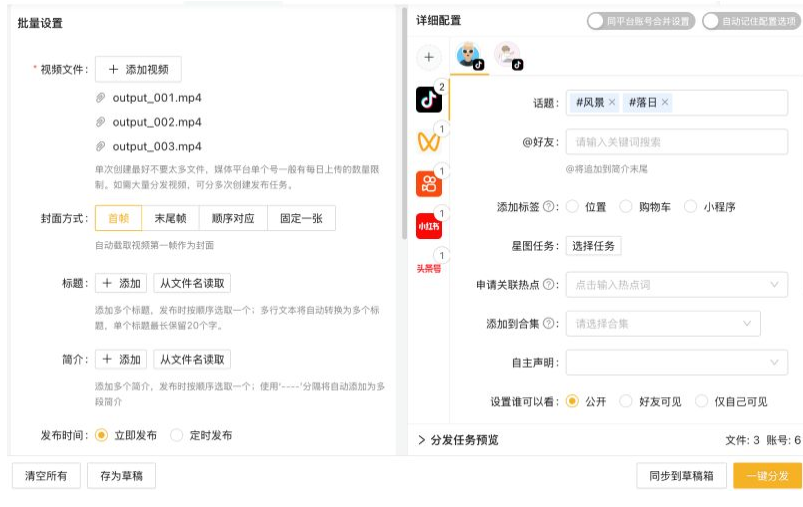The width and height of the screenshot is (803, 507).
Task: Click paperclip icon of output_001.mp4
Action: [x=100, y=97]
